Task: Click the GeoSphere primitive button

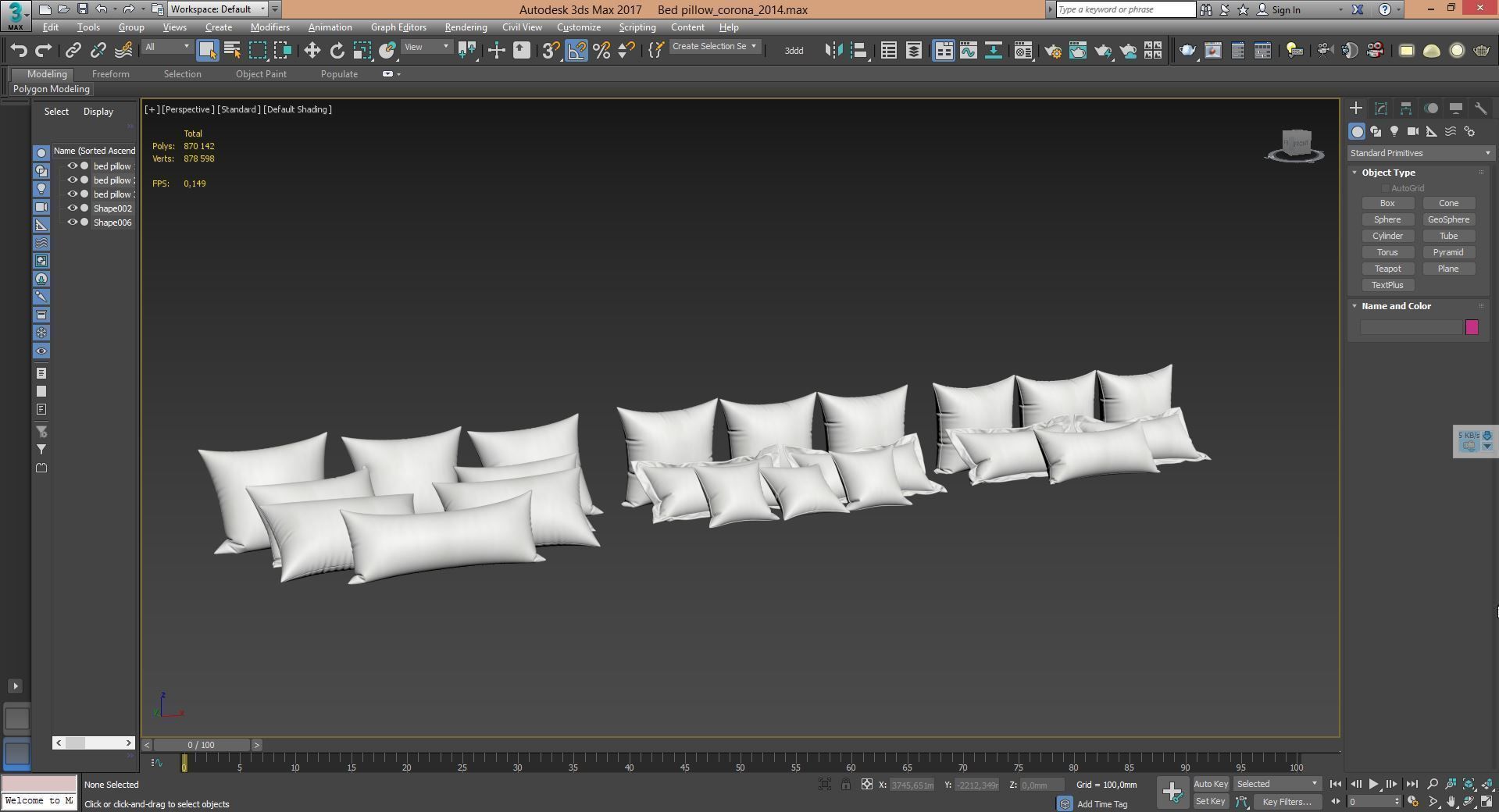Action: tap(1448, 219)
